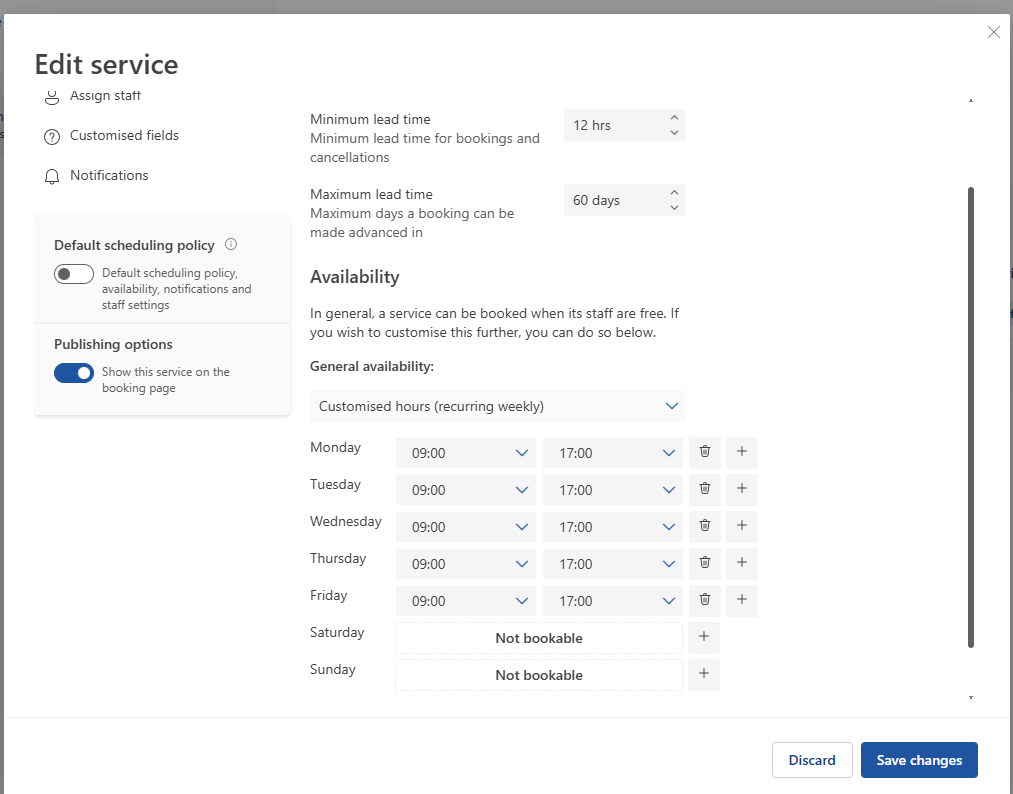
Task: Click the Discard button
Action: pyautogui.click(x=812, y=760)
